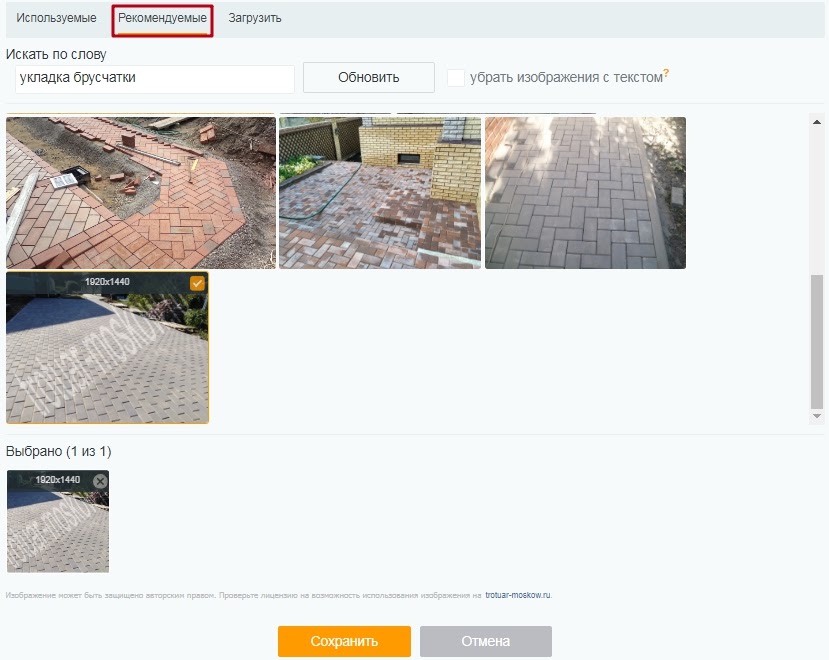Click the selected 1920x1440 thumbnail under Выбрано
Screen dimensions: 829x660
[58, 521]
